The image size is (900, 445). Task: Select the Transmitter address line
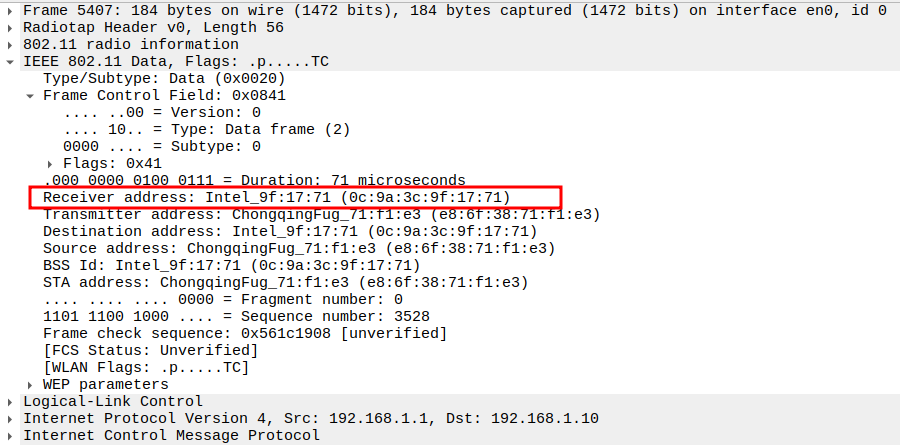(x=320, y=214)
